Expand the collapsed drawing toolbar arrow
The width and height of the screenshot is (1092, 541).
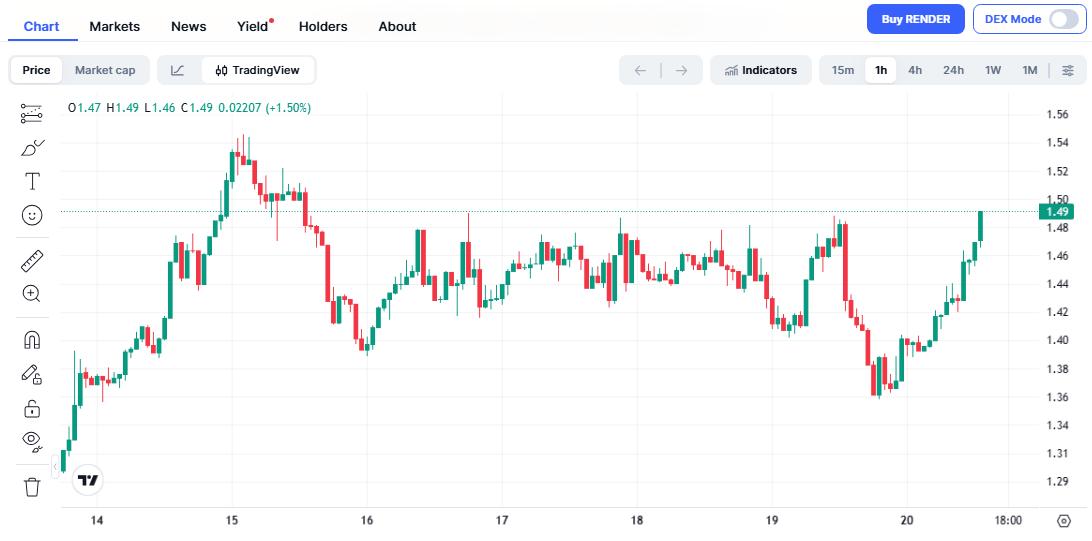56,467
